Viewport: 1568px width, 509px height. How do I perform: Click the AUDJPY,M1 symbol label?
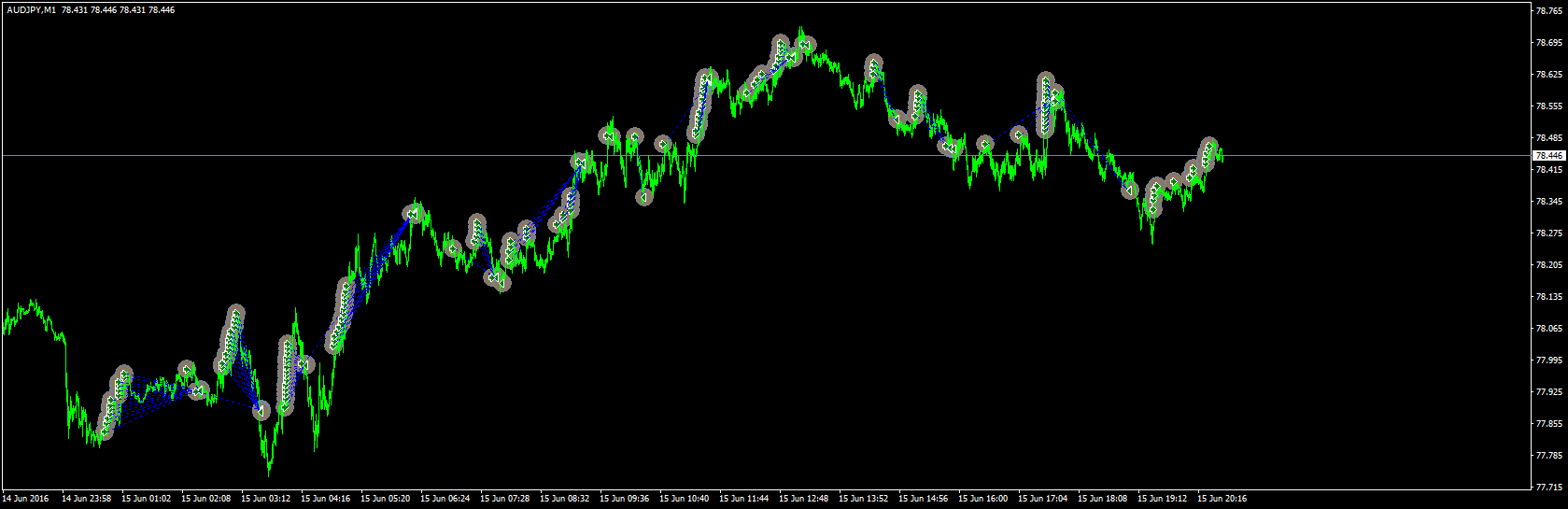click(32, 9)
